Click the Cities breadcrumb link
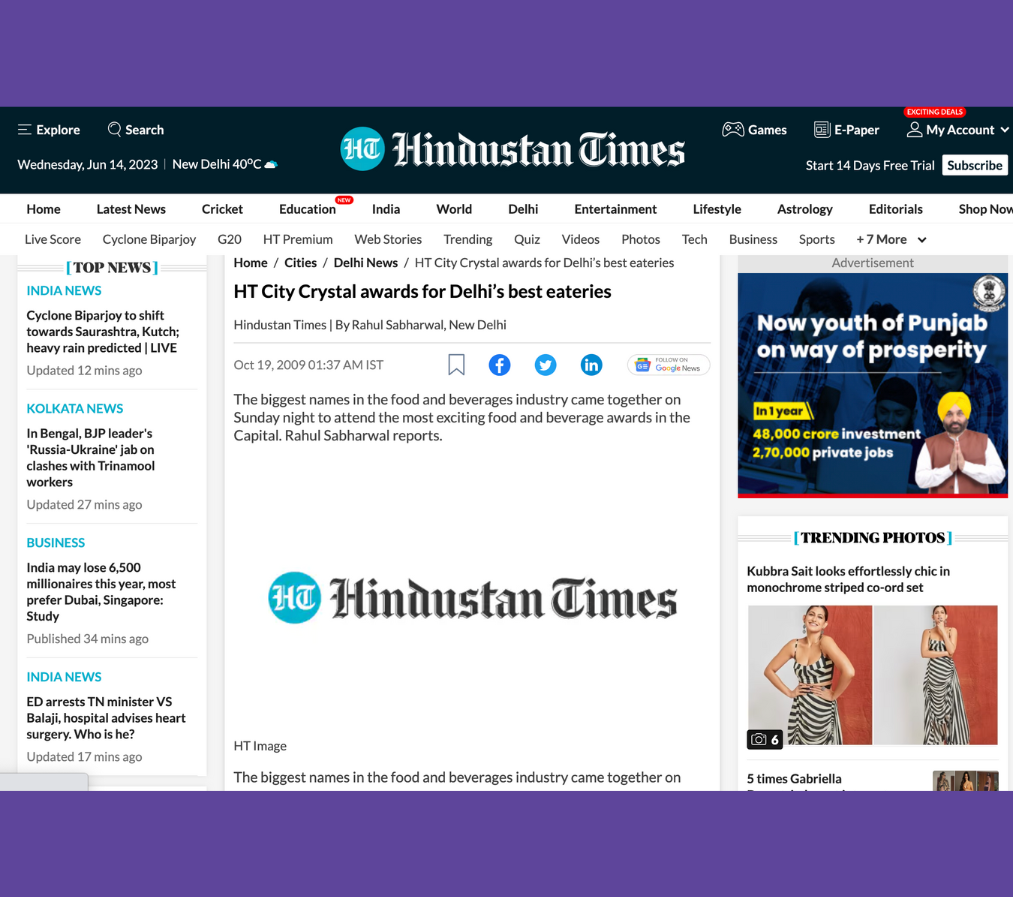The height and width of the screenshot is (897, 1013). point(300,263)
